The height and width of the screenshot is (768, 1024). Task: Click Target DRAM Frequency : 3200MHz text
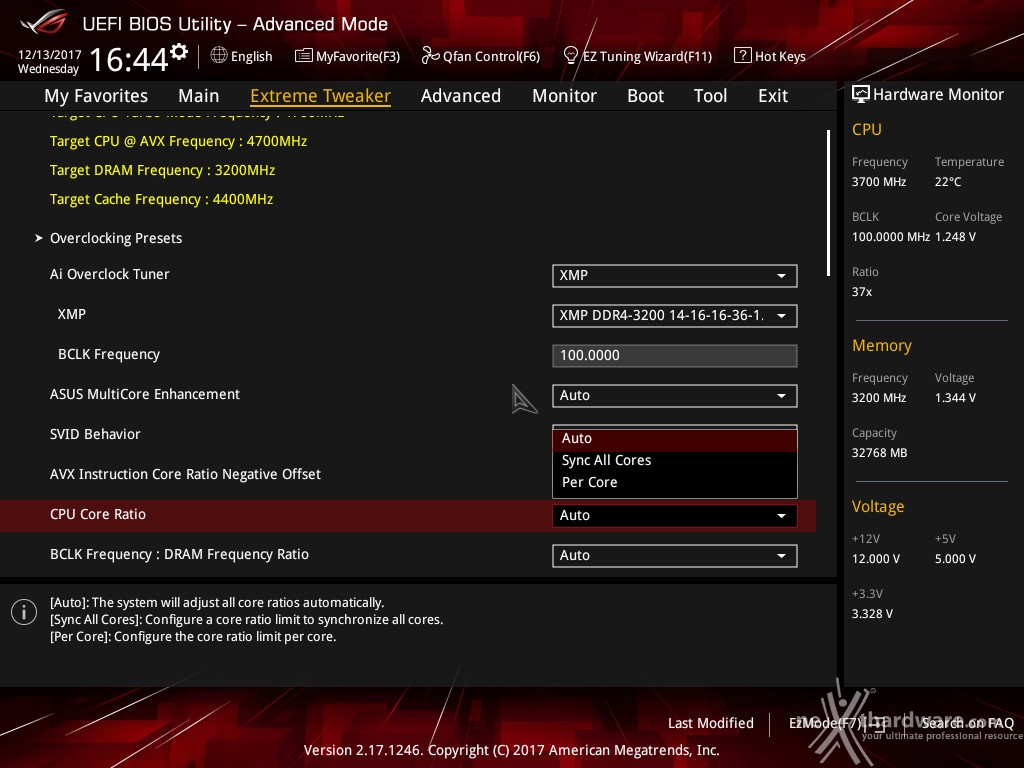(x=163, y=170)
